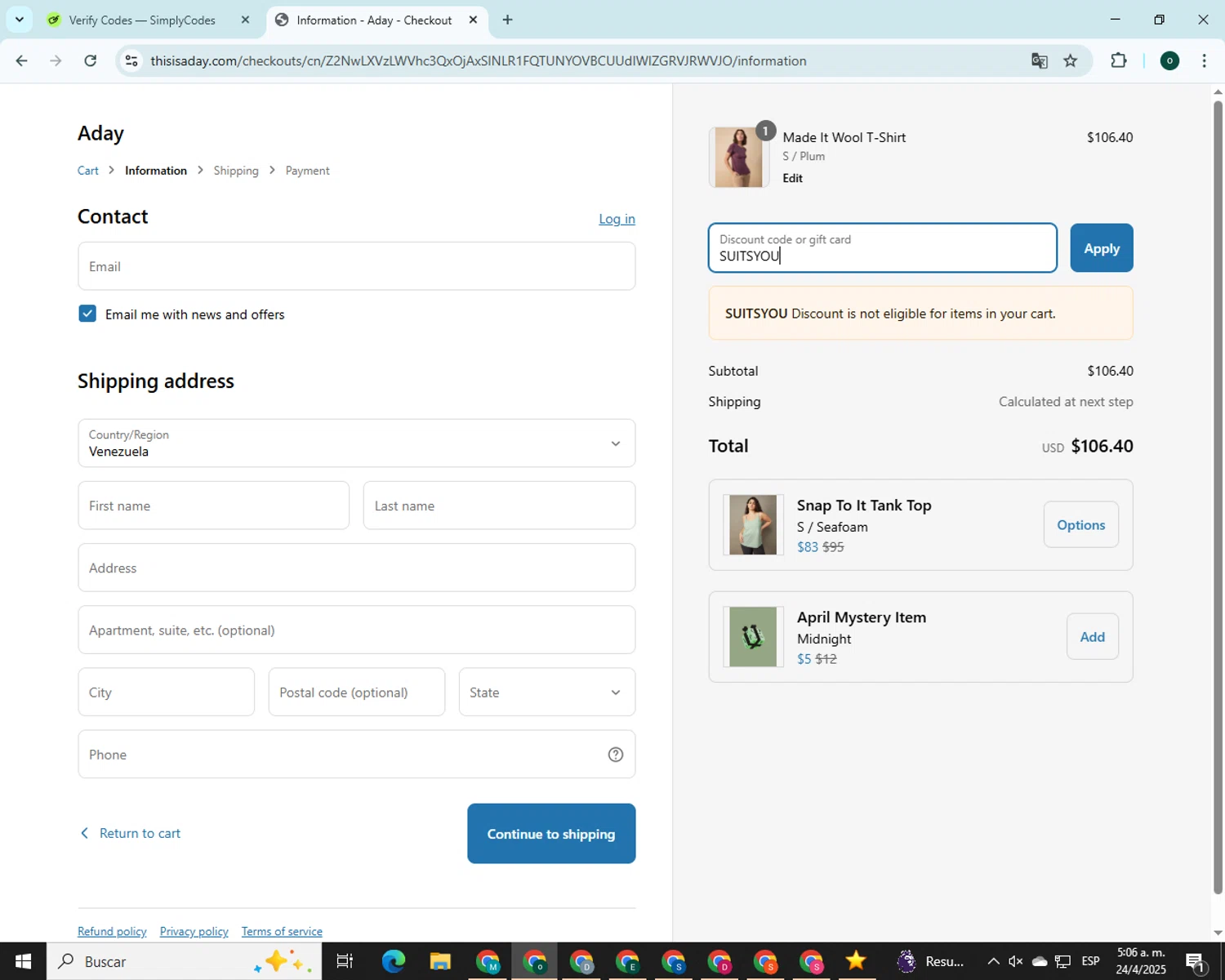Open a new browser tab
This screenshot has width=1225, height=980.
click(507, 20)
